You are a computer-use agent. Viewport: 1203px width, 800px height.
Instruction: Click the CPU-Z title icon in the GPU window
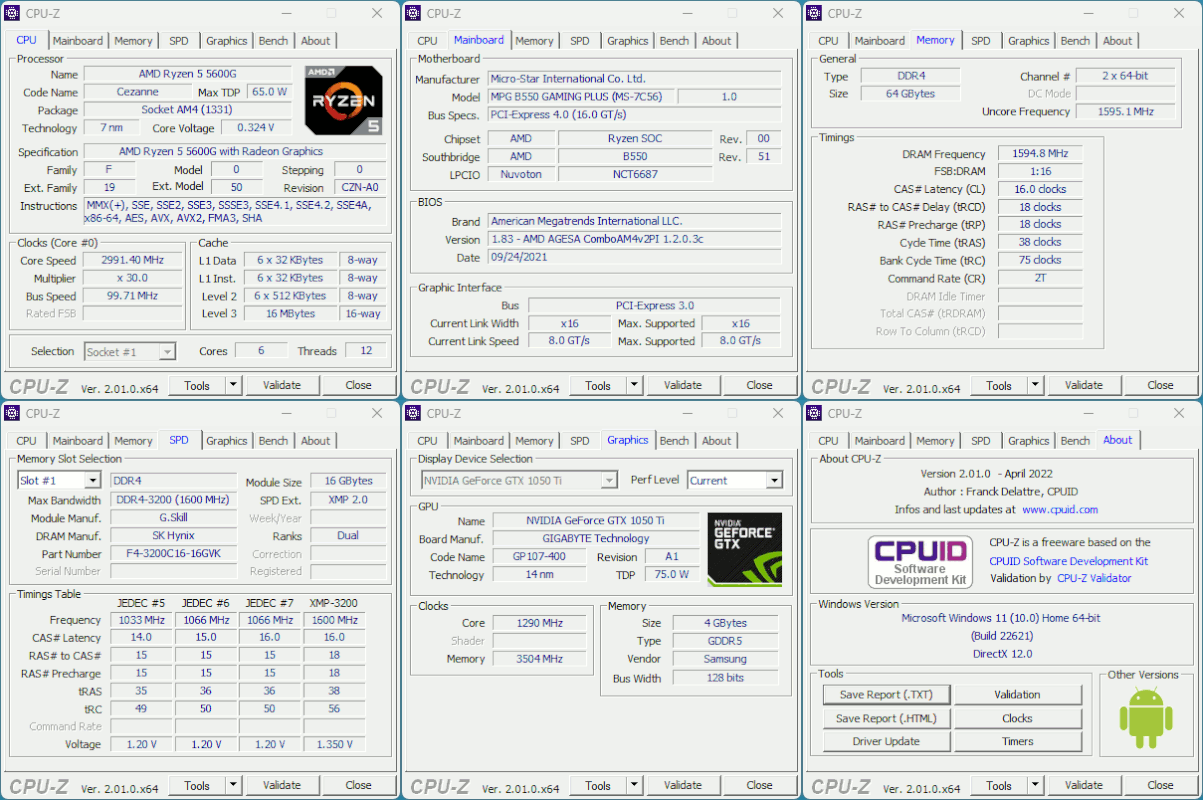click(414, 413)
